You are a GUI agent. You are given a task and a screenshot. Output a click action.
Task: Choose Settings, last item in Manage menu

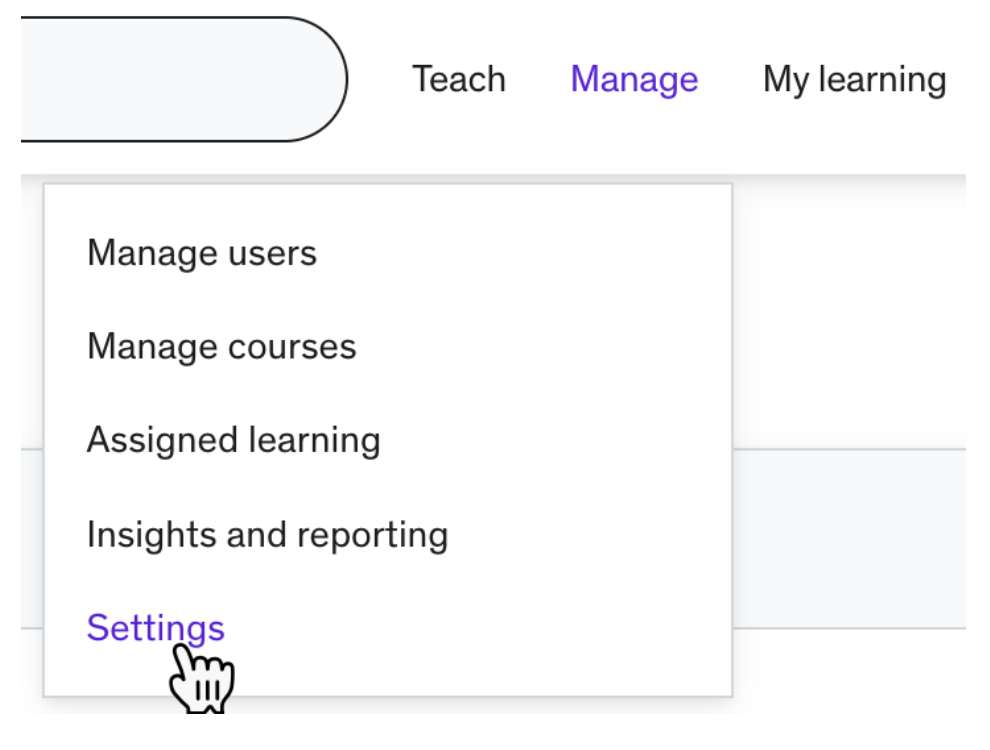tap(155, 628)
